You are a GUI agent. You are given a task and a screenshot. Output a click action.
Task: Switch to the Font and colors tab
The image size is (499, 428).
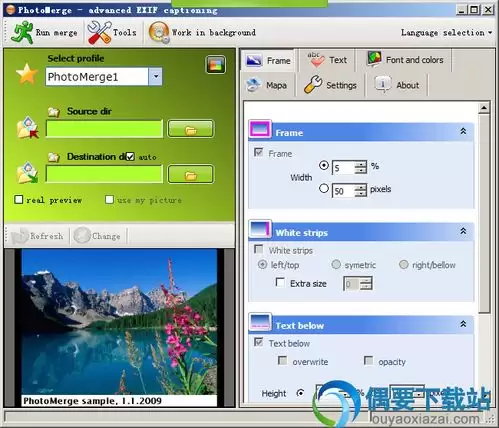(405, 60)
